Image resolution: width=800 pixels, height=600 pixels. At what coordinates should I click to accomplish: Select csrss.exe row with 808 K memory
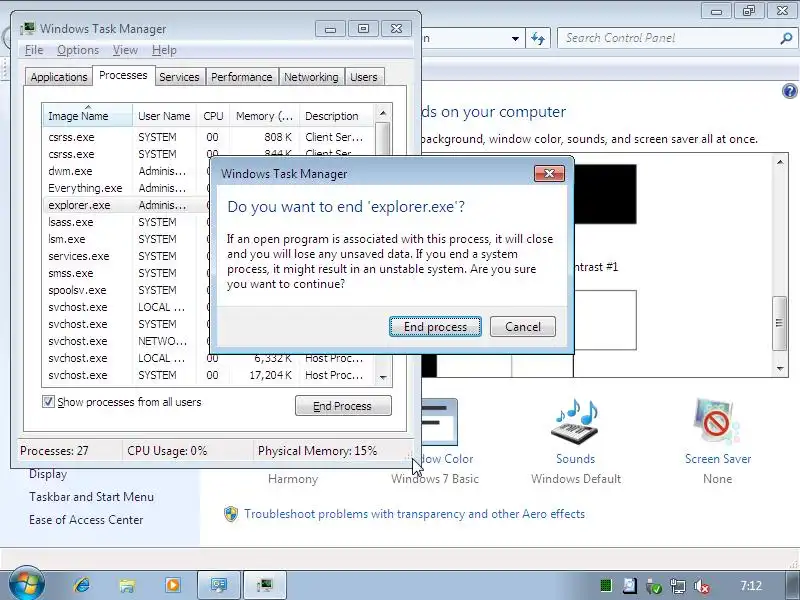pyautogui.click(x=209, y=137)
